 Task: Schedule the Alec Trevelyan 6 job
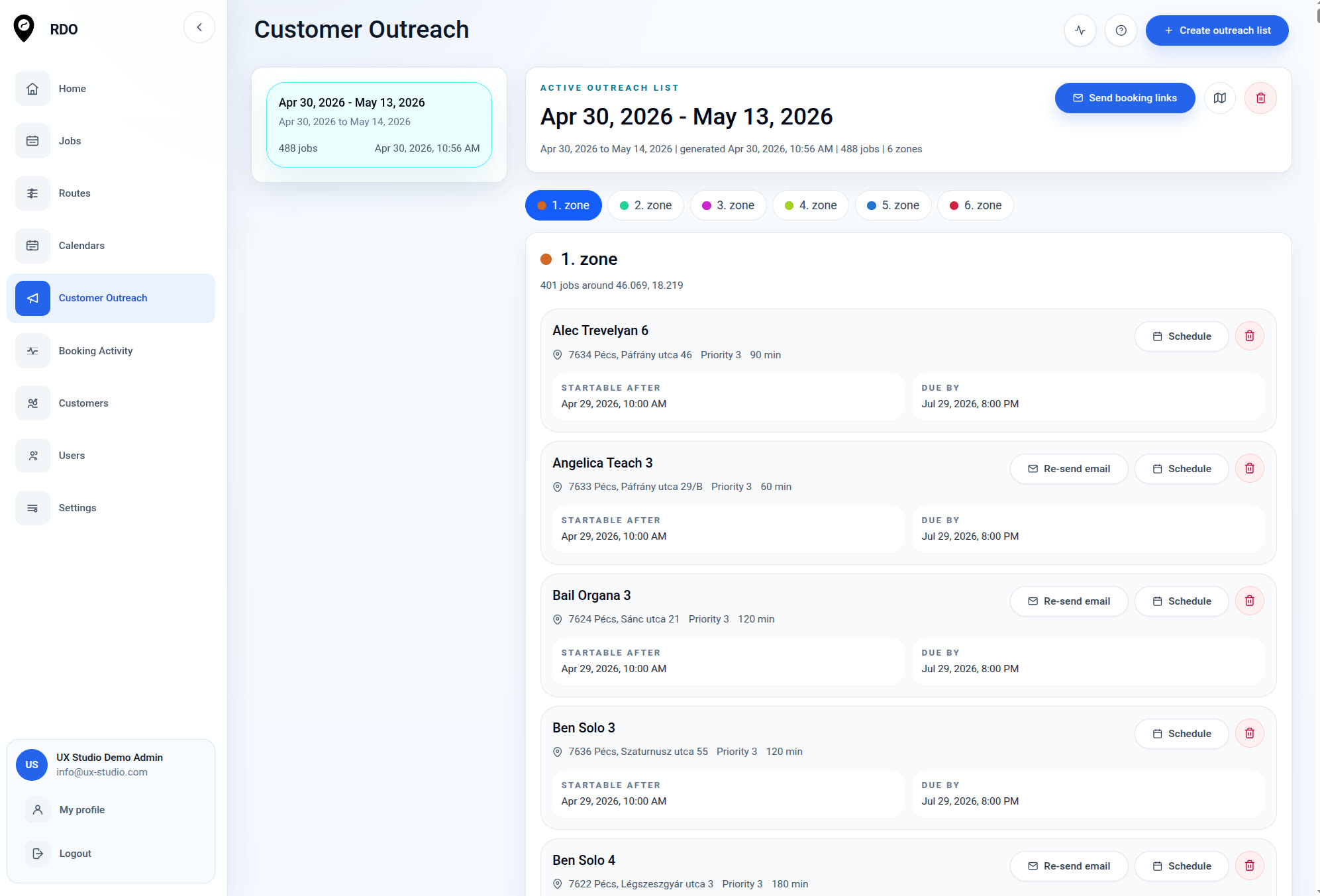pyautogui.click(x=1182, y=336)
